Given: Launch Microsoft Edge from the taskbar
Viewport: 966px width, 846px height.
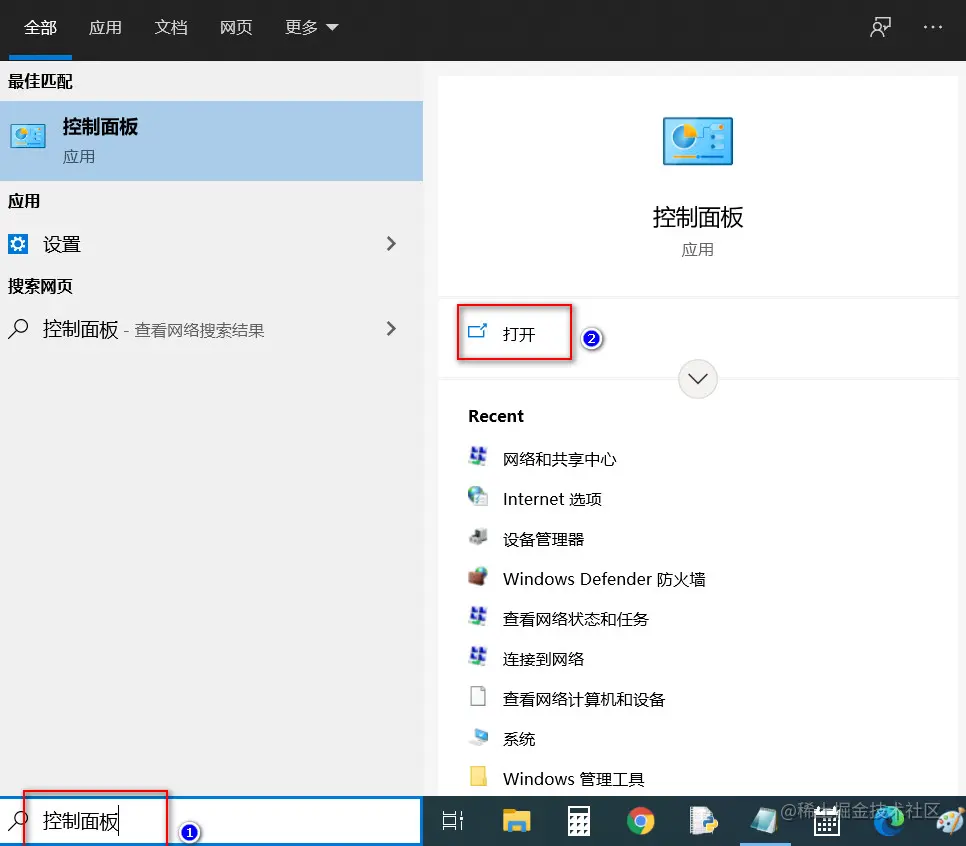Looking at the screenshot, I should click(x=889, y=821).
